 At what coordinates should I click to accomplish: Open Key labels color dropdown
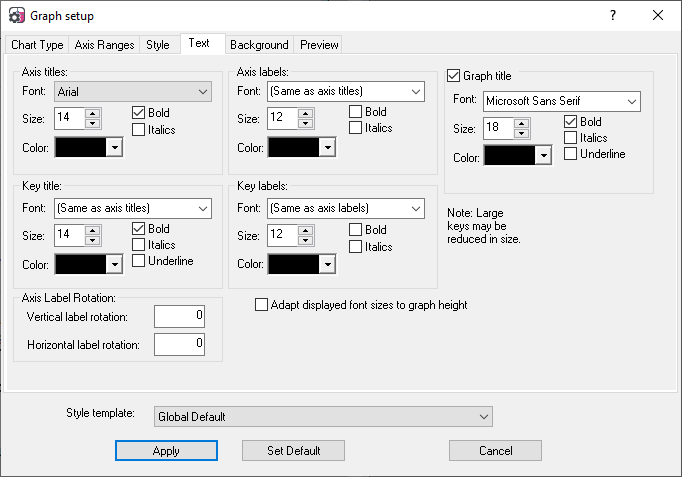(328, 264)
